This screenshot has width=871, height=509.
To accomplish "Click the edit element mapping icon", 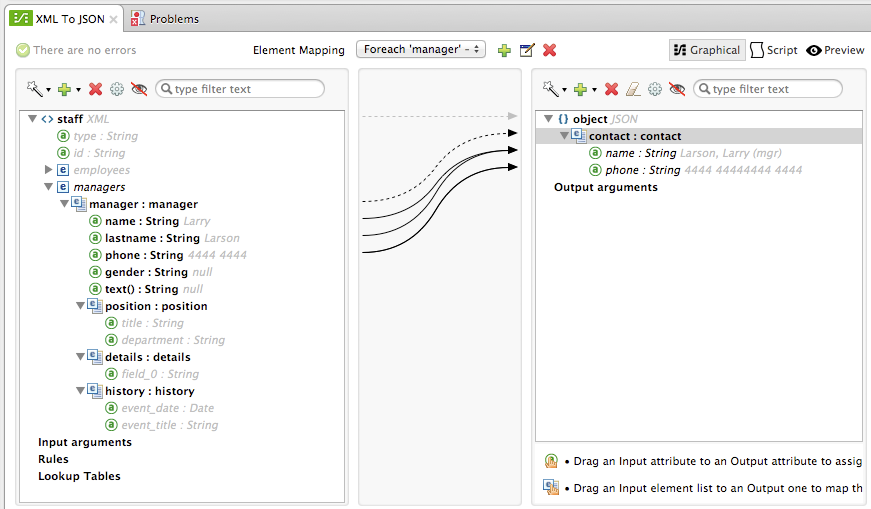I will pos(527,50).
